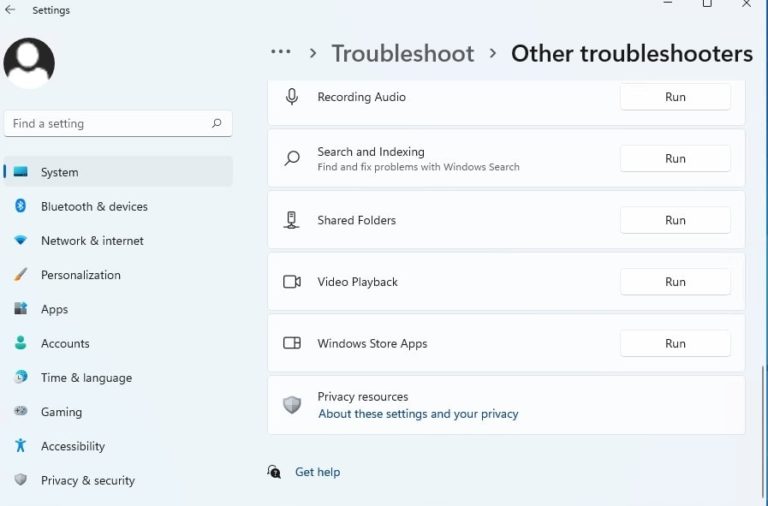Open About these settings and your privacy

pyautogui.click(x=418, y=414)
